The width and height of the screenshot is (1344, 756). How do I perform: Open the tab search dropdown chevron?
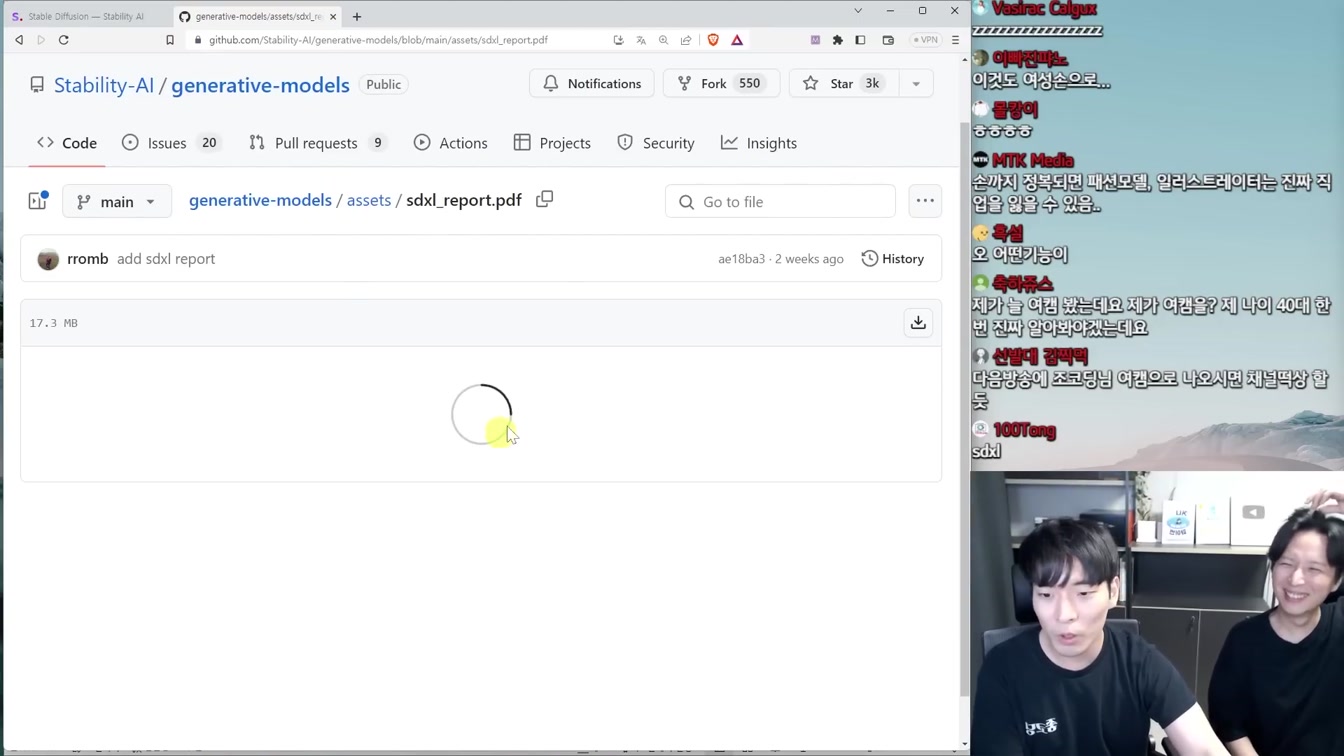point(857,11)
